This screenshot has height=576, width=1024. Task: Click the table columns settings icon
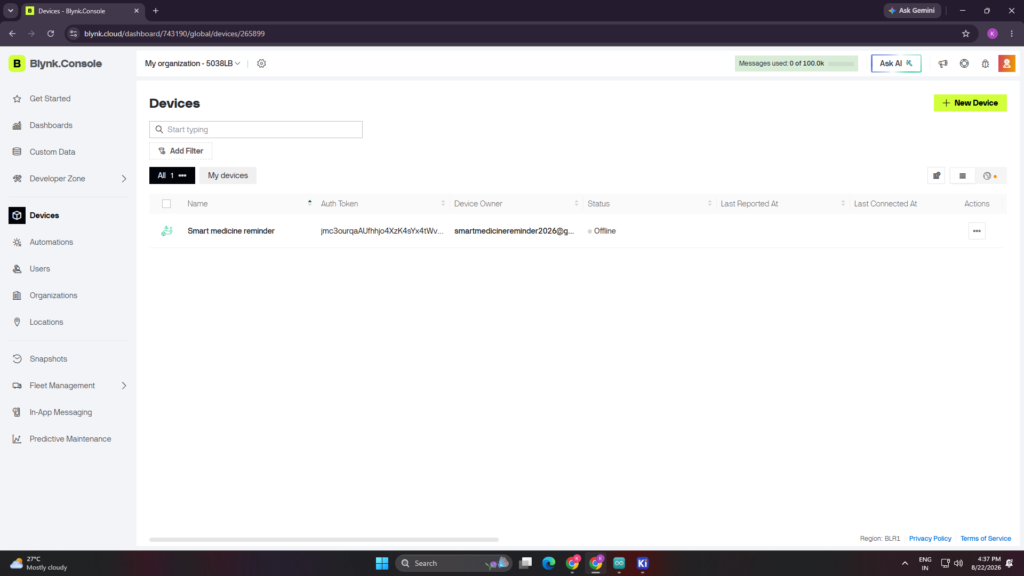click(936, 176)
